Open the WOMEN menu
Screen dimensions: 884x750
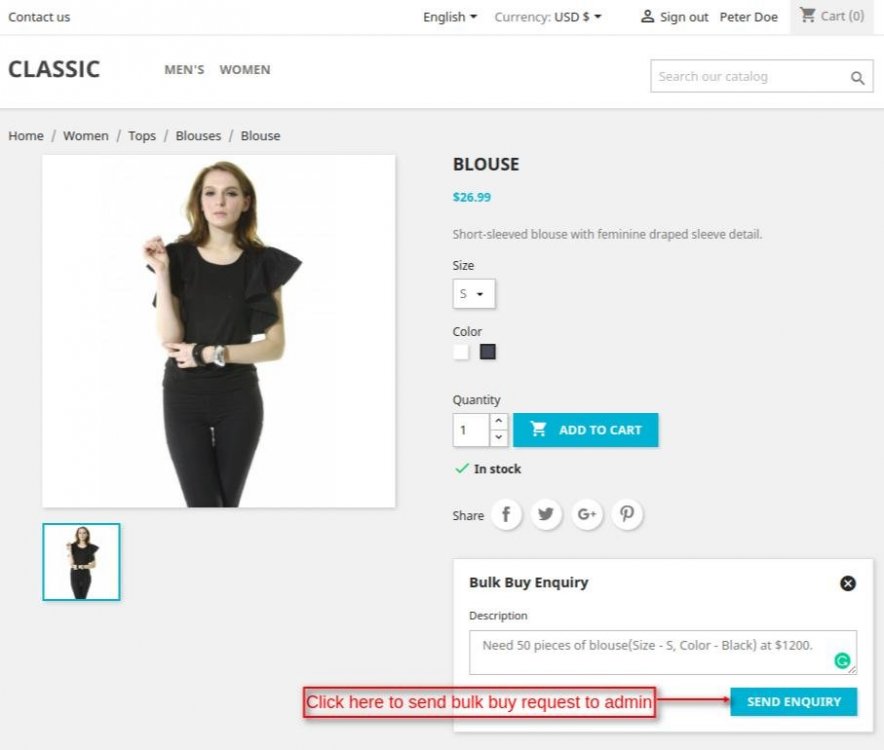coord(245,70)
